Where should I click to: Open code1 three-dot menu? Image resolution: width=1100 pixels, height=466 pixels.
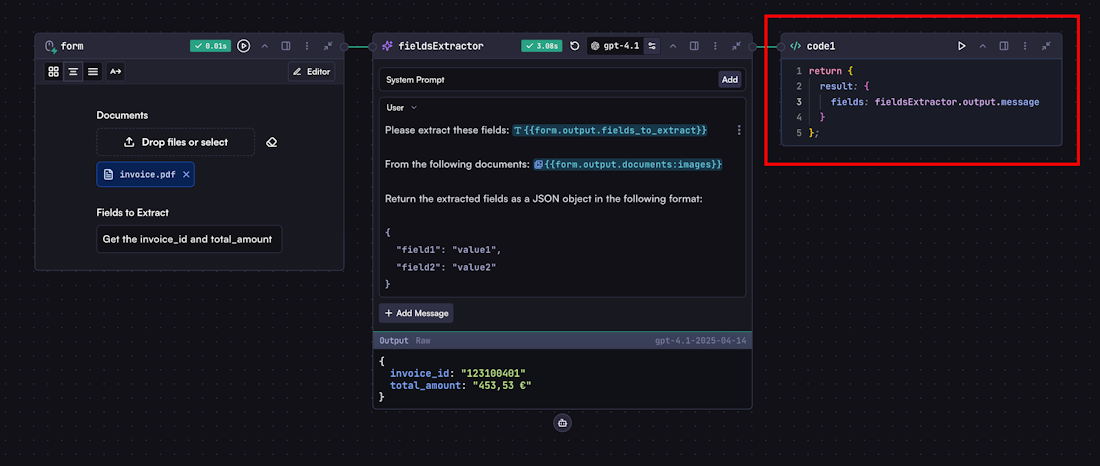coord(1025,46)
